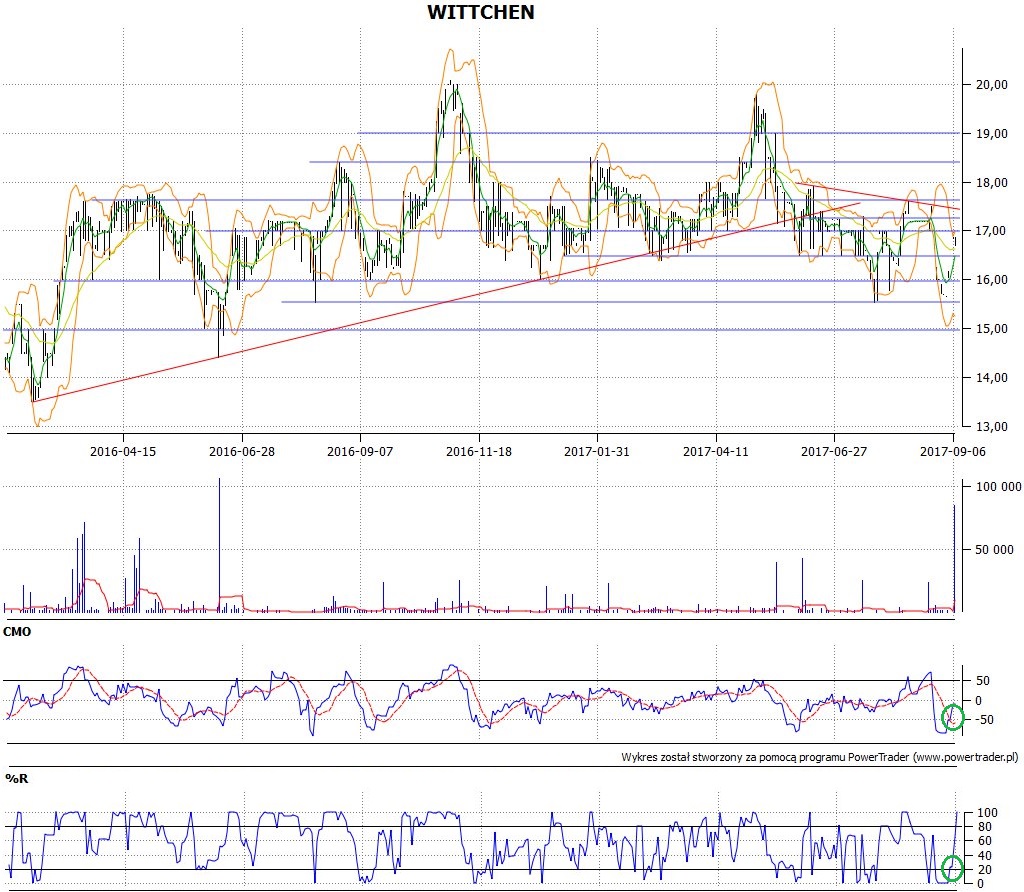Click the 2017-06-27 date label

coord(834,451)
